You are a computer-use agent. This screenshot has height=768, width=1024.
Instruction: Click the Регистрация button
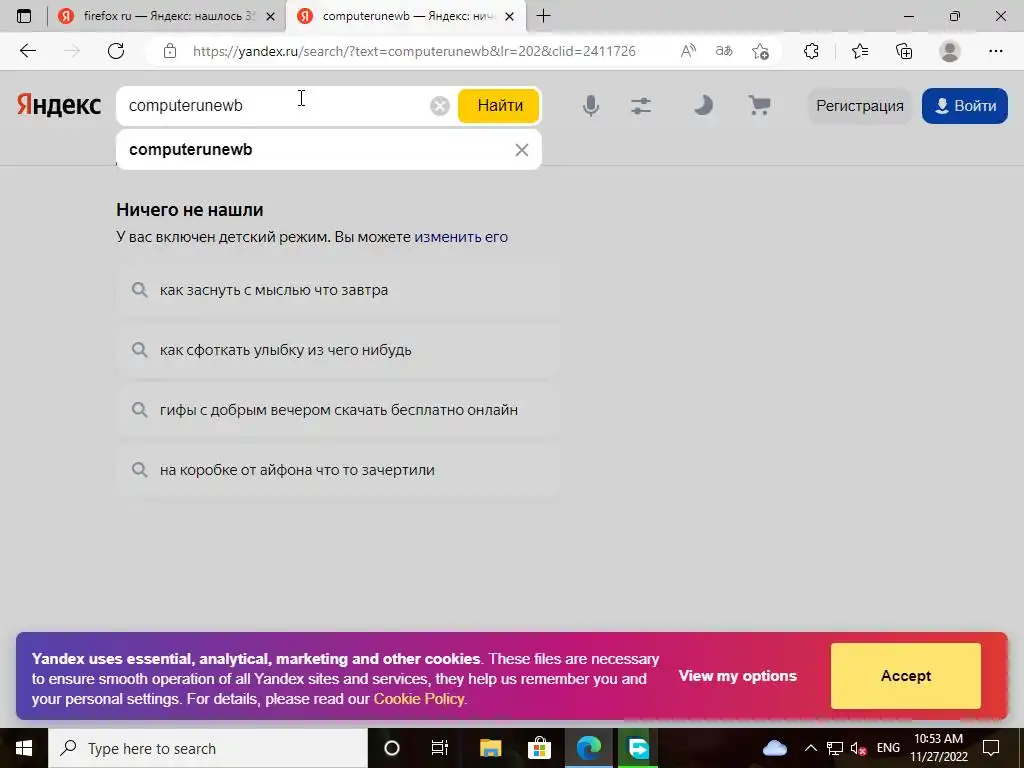(859, 106)
